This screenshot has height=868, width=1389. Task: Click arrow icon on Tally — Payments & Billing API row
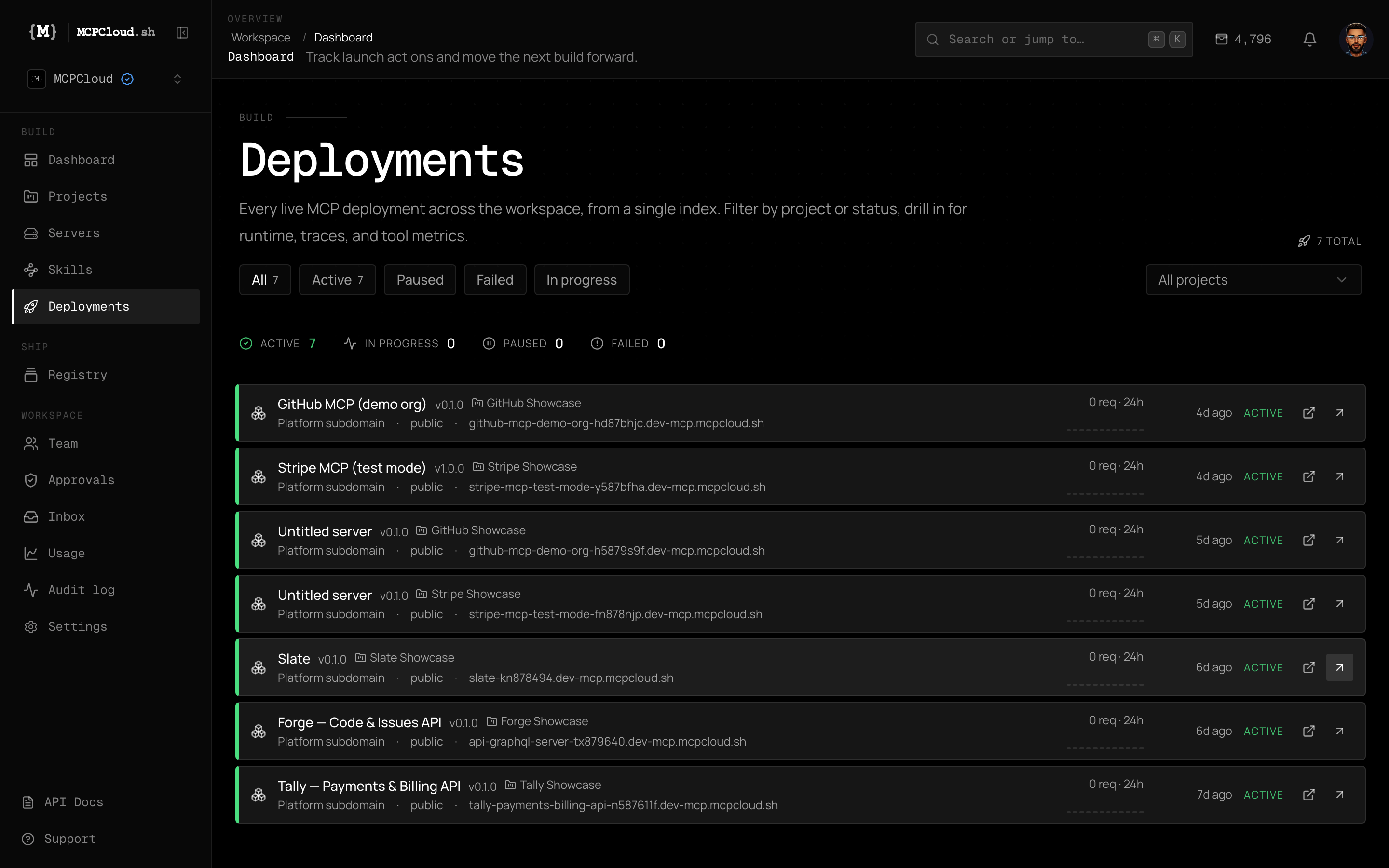1340,795
